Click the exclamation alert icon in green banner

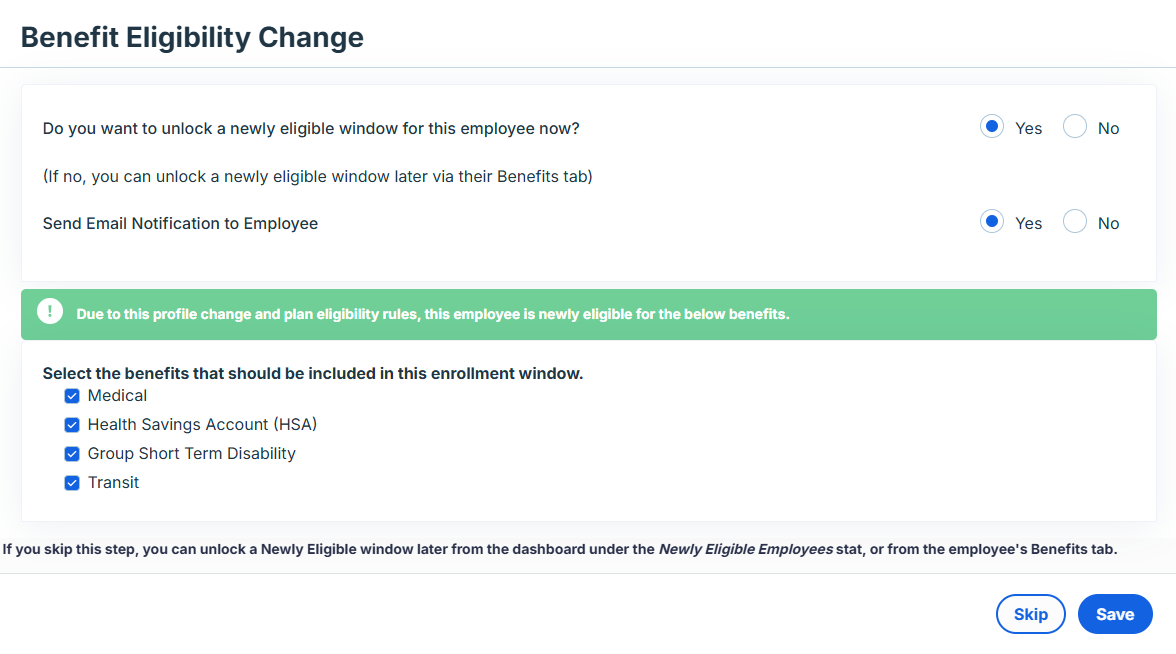(x=50, y=311)
